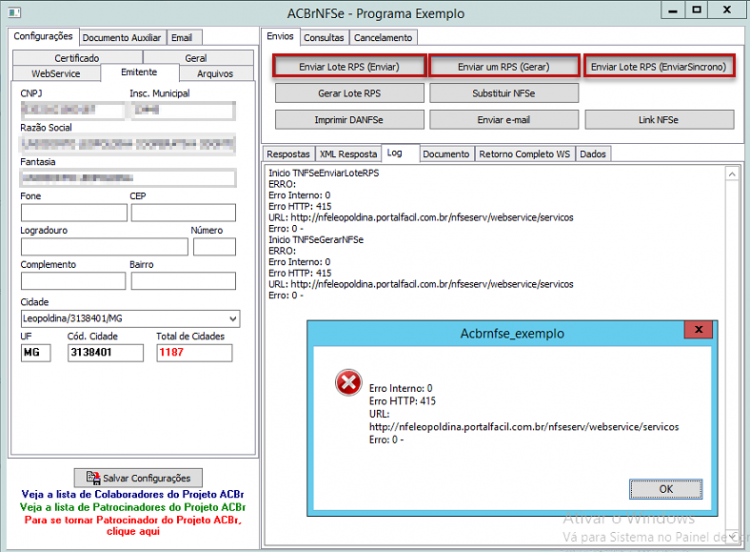Viewport: 750px width, 552px height.
Task: Open the Email tab
Action: [x=182, y=38]
